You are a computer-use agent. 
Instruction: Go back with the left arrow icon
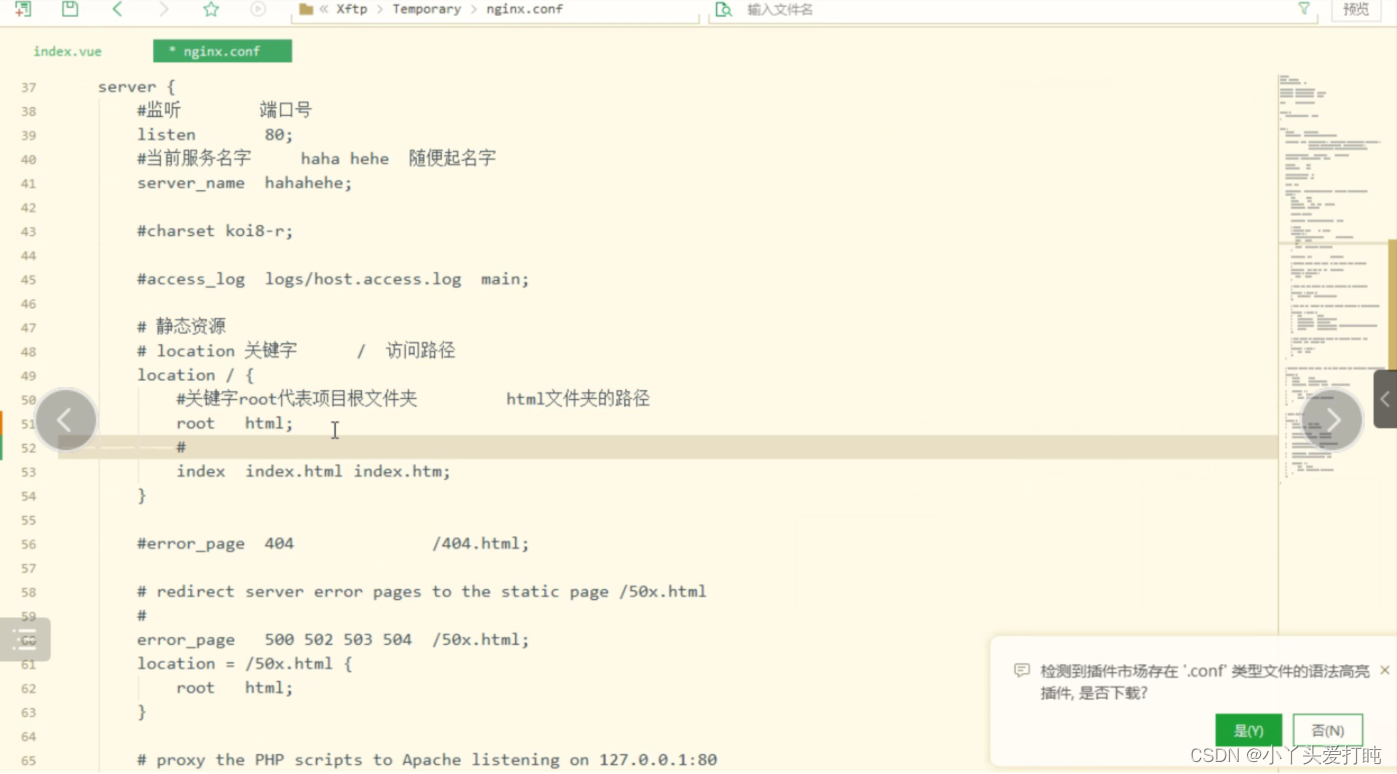(x=117, y=9)
